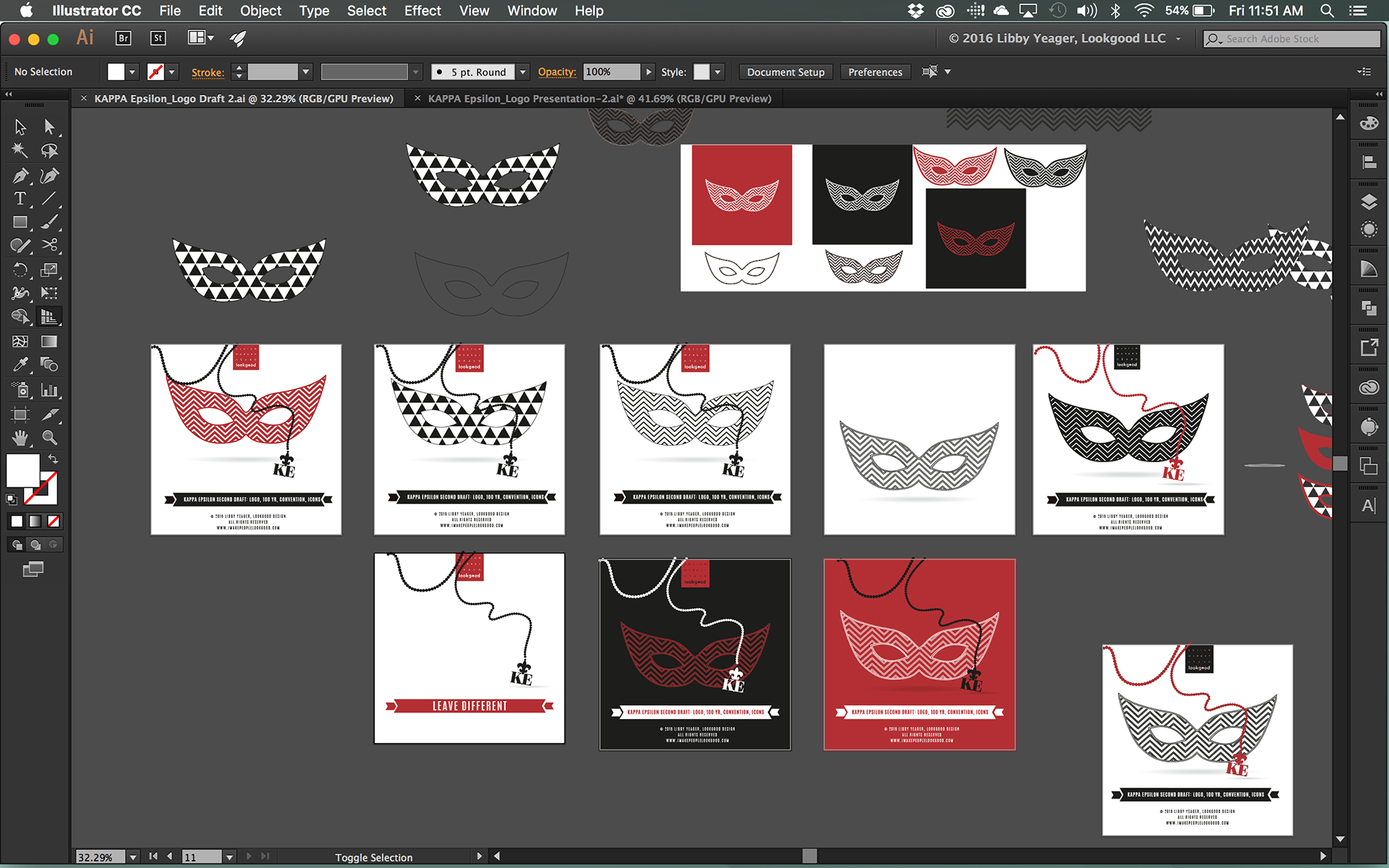Open the stroke color dropdown in control bar
1389x868 pixels.
point(172,72)
